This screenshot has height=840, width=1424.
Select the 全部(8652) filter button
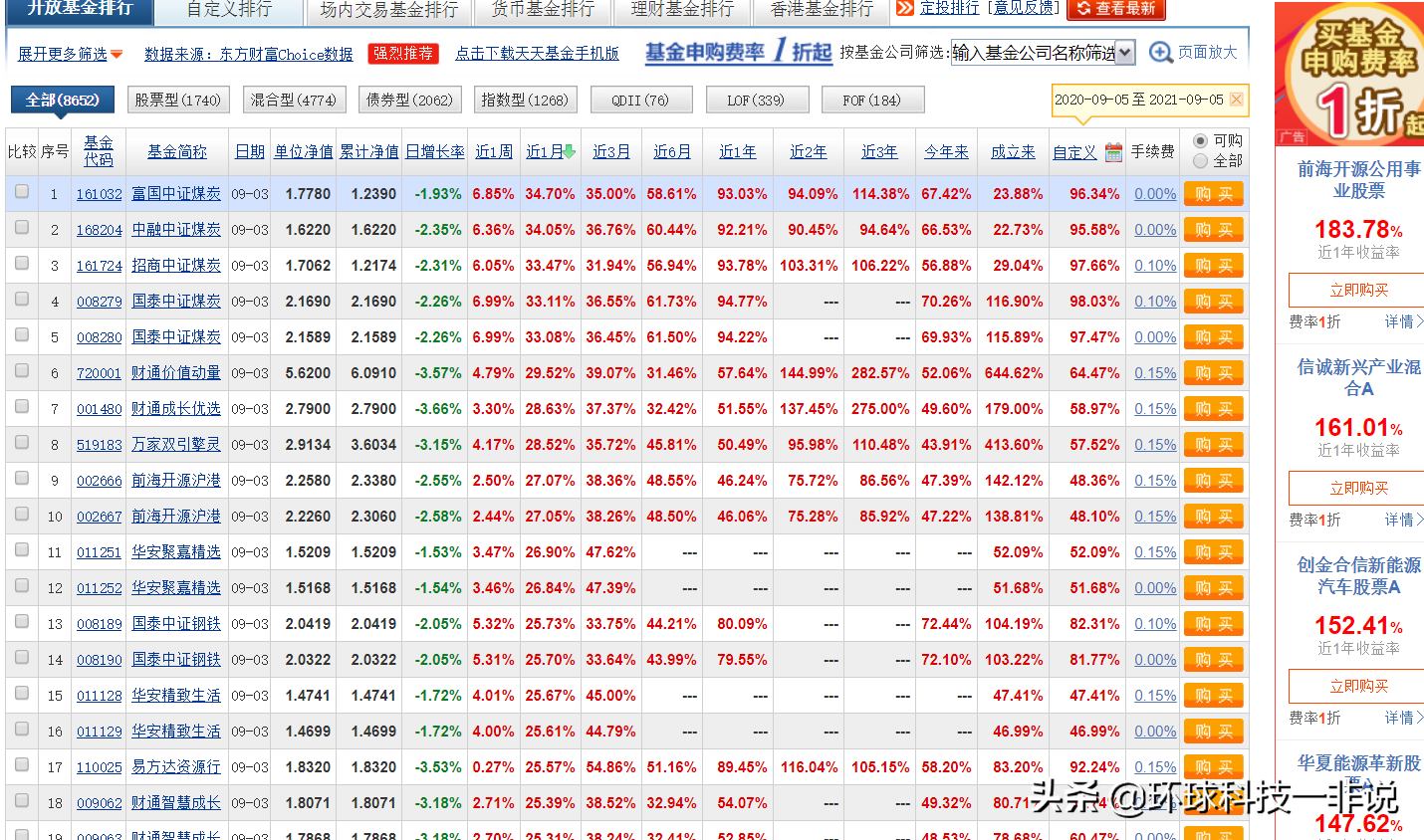tap(63, 100)
